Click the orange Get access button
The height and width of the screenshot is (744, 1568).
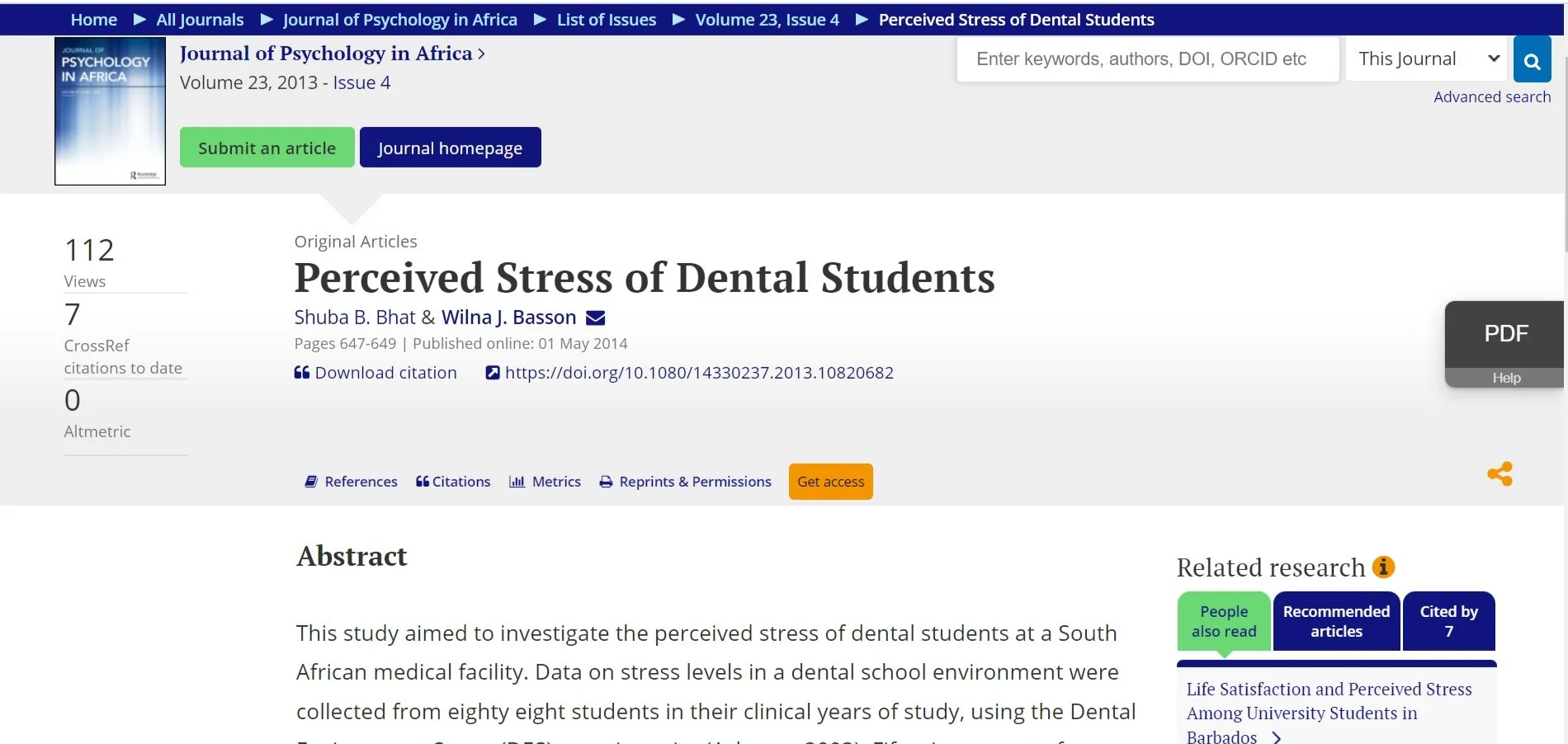(830, 482)
